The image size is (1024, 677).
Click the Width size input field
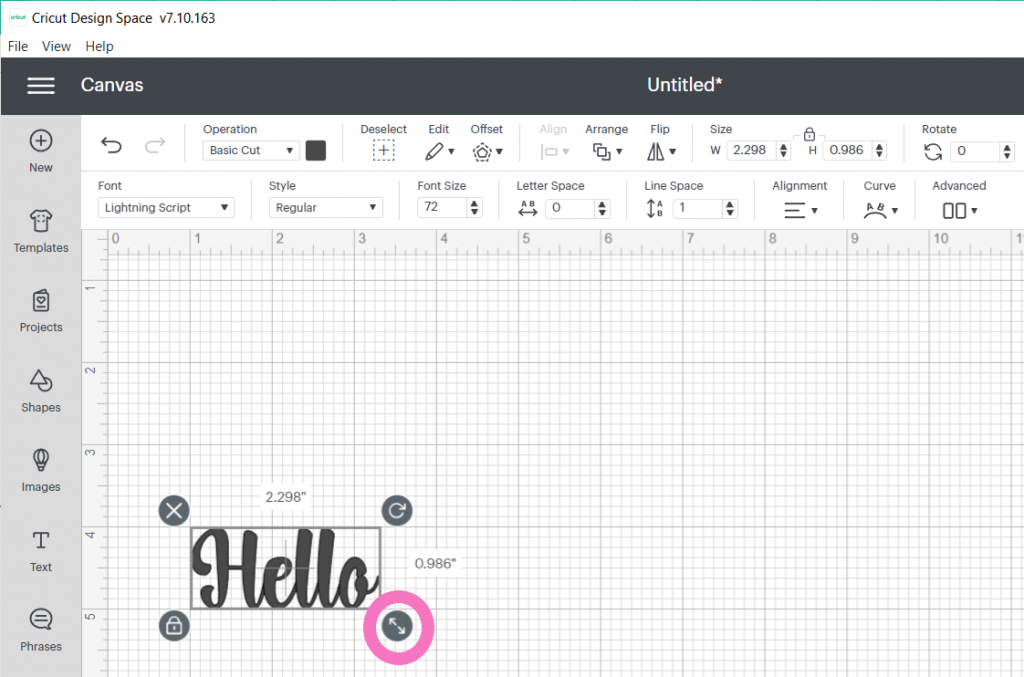coord(752,150)
